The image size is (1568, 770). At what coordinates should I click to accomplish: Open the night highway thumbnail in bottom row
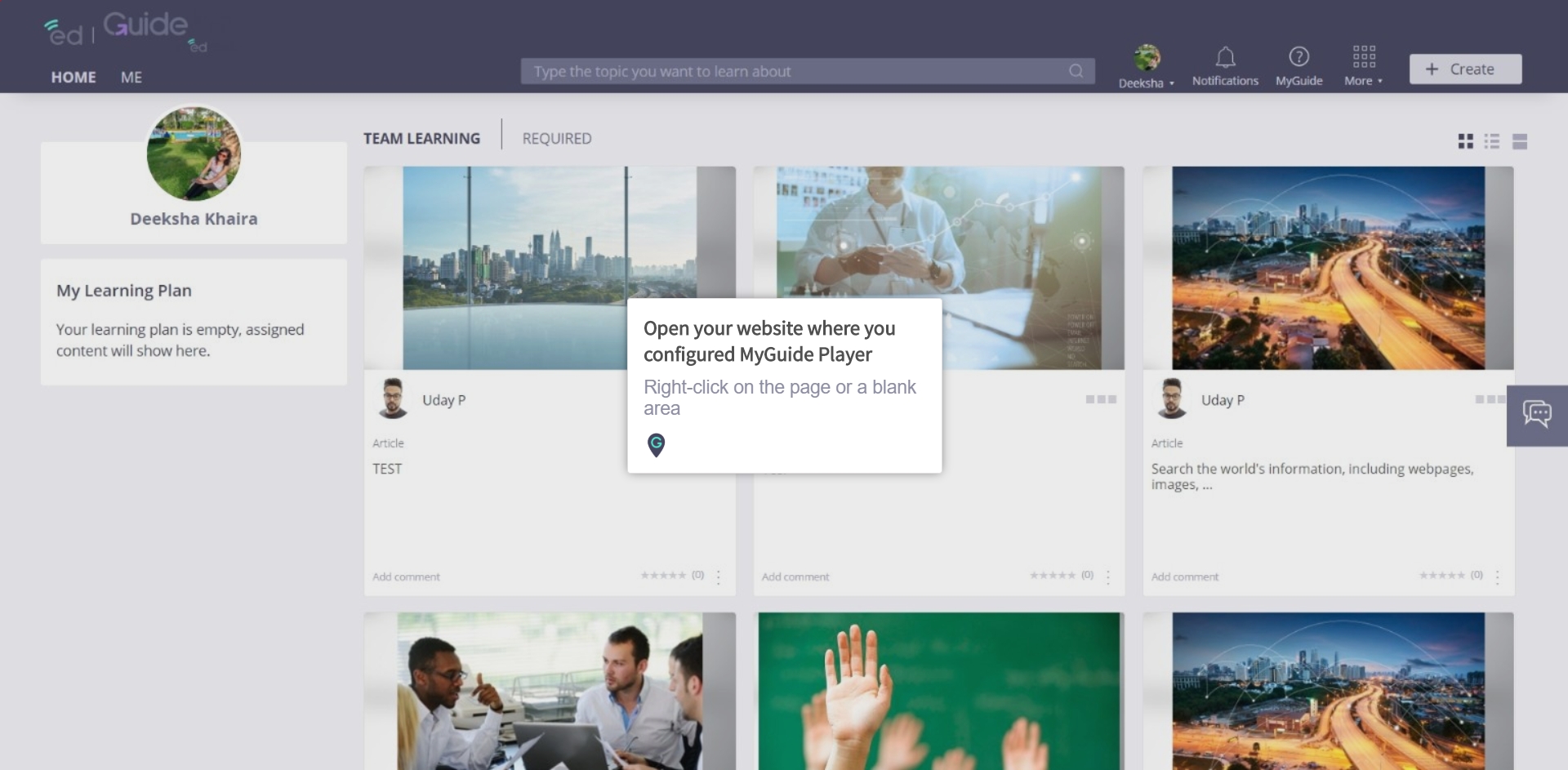click(x=1328, y=691)
